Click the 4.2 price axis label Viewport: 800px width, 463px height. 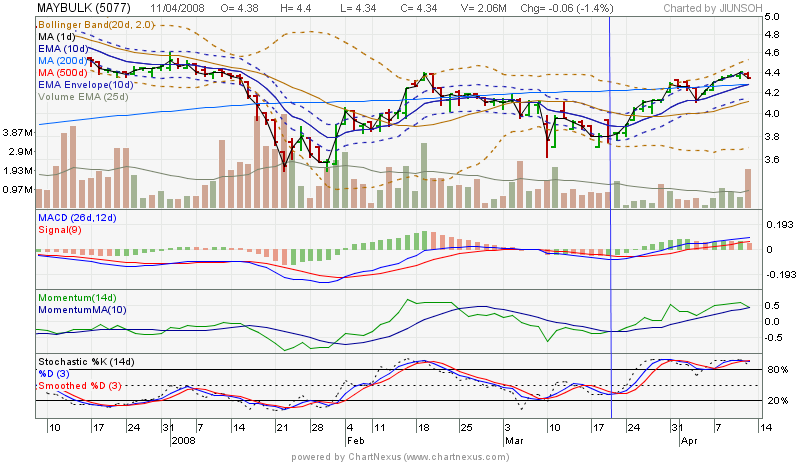point(772,93)
